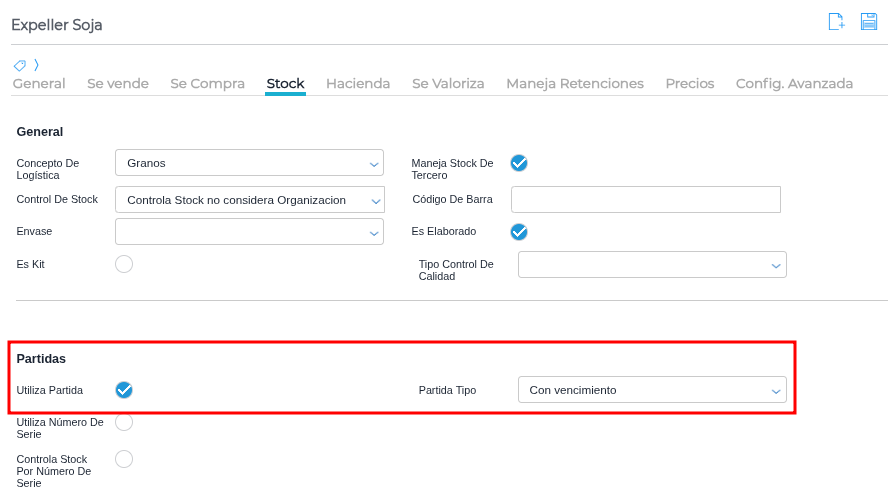Enable the Es Kit option
The image size is (888, 499).
[124, 264]
